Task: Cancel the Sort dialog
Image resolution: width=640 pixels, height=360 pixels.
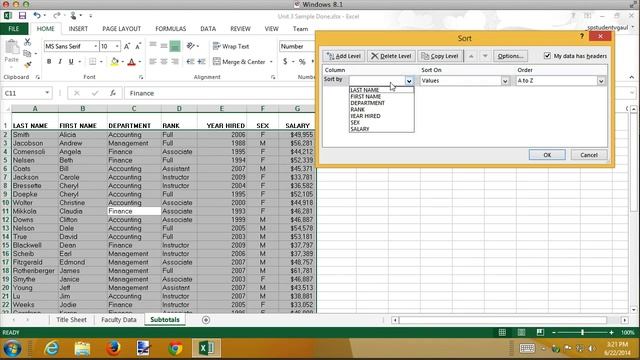Action: pos(589,155)
